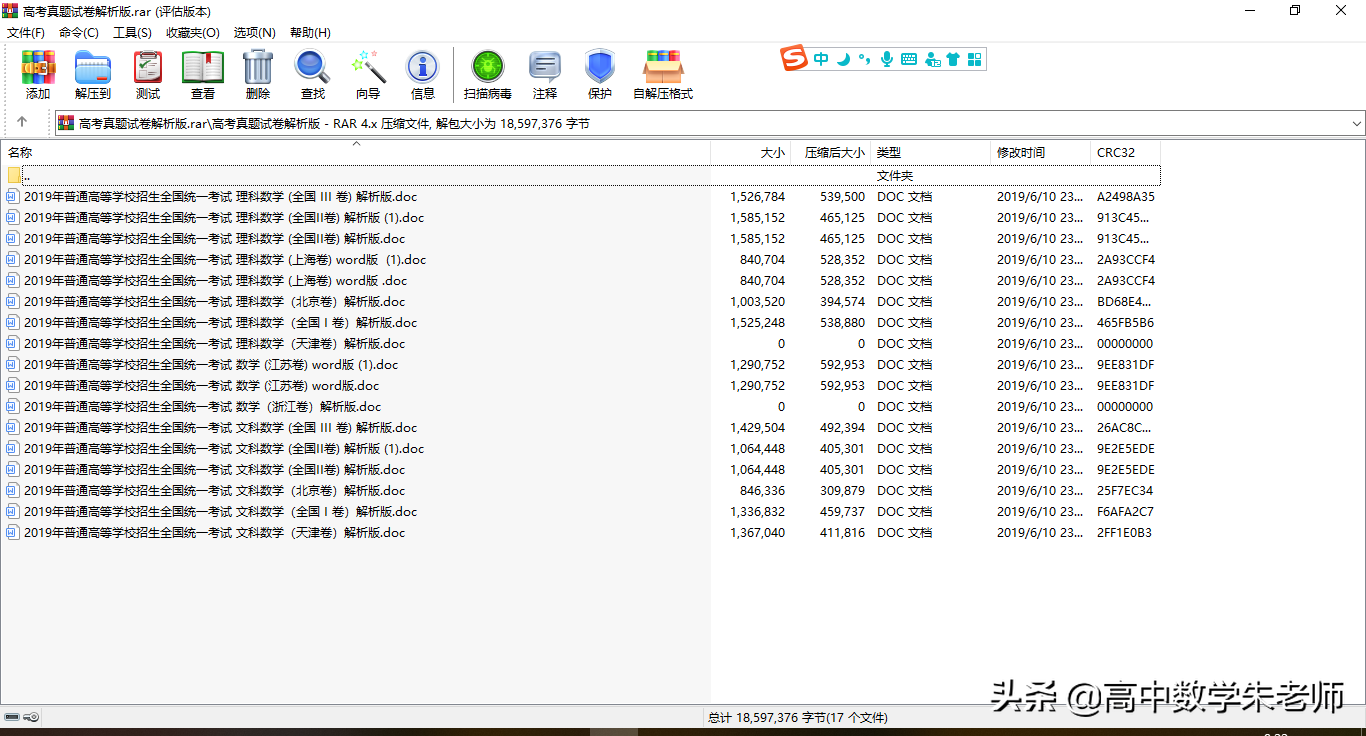1366x736 pixels.
Task: Open the 选项 Options menu
Action: [x=254, y=32]
